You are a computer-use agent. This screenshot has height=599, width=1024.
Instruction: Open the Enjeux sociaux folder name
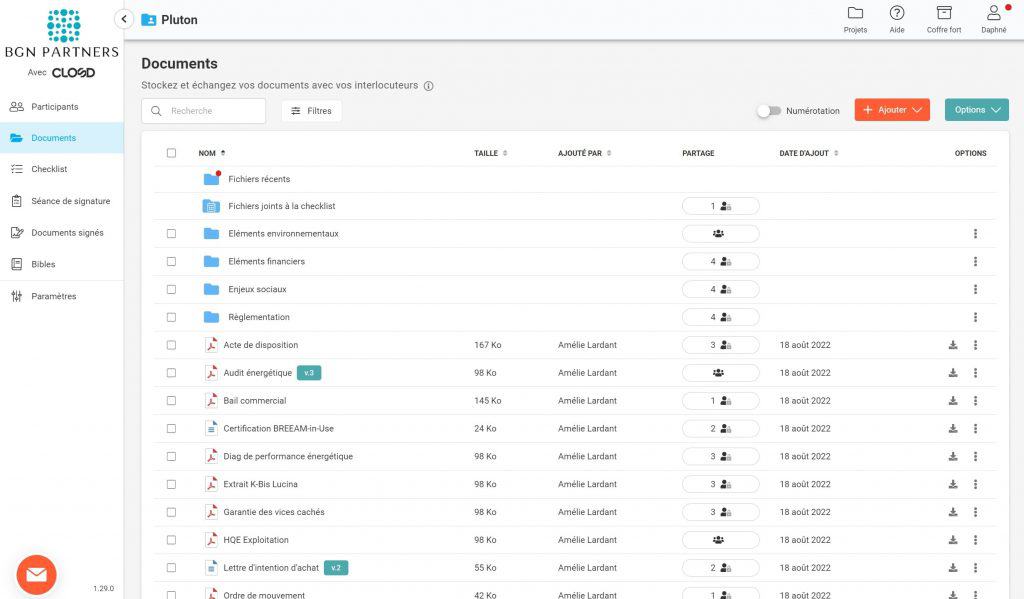click(x=257, y=289)
